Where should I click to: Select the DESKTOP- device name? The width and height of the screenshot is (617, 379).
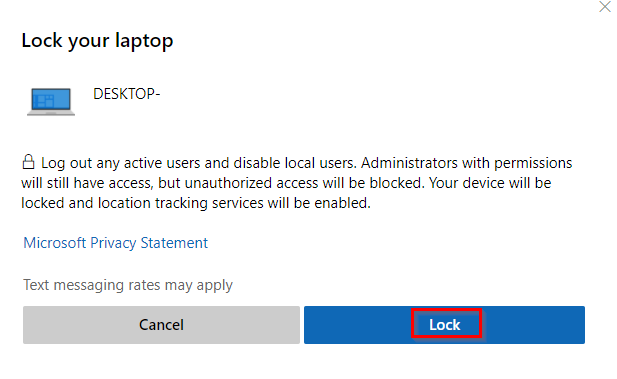(127, 94)
